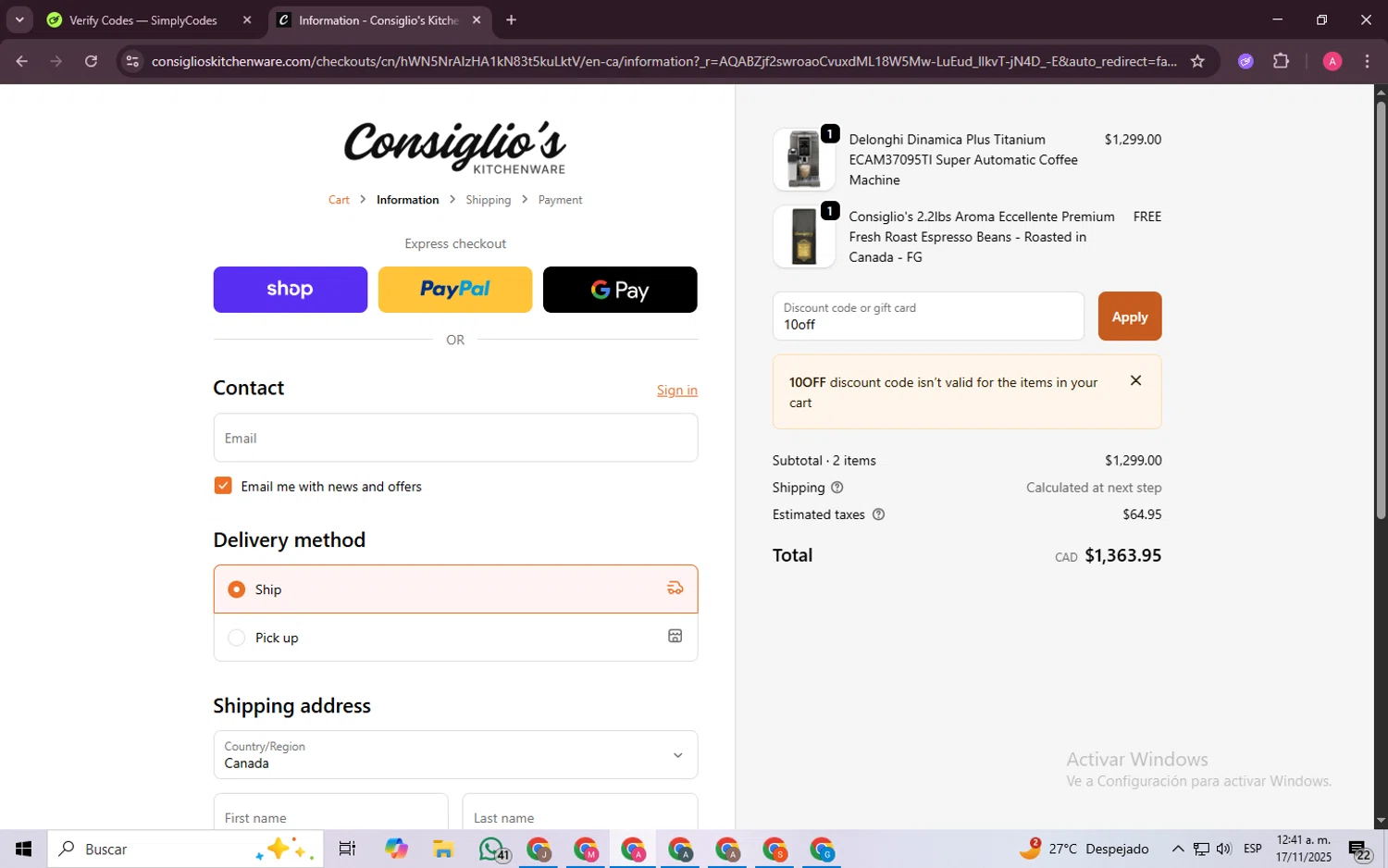Viewport: 1388px width, 868px height.
Task: Click the Delonghi coffee machine thumbnail
Action: click(x=804, y=160)
